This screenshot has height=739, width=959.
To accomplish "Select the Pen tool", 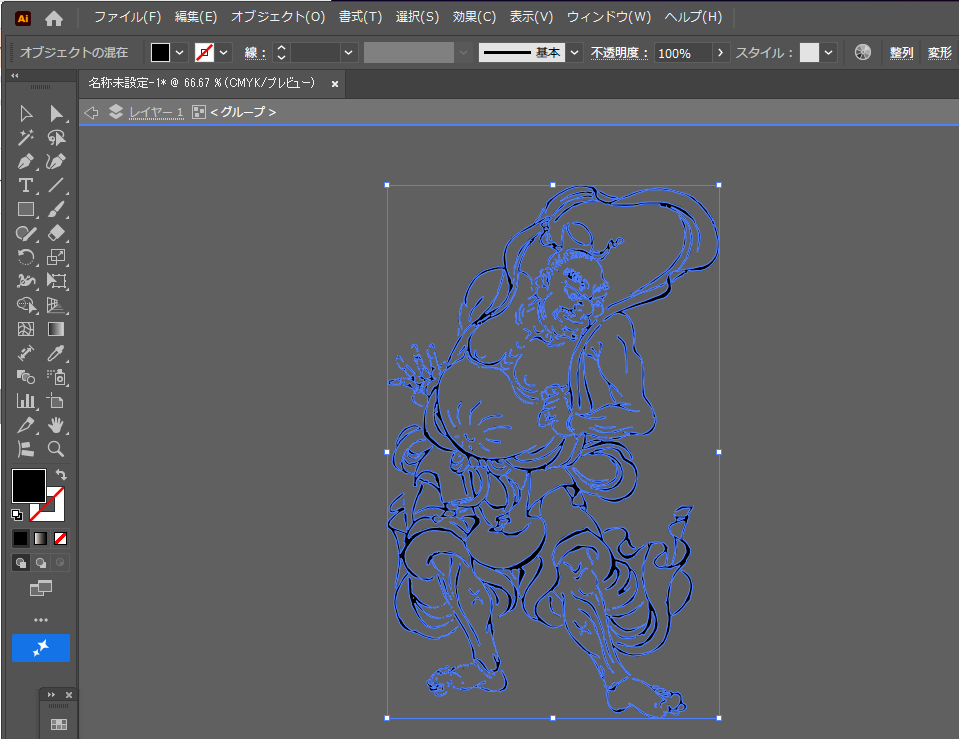I will (26, 162).
